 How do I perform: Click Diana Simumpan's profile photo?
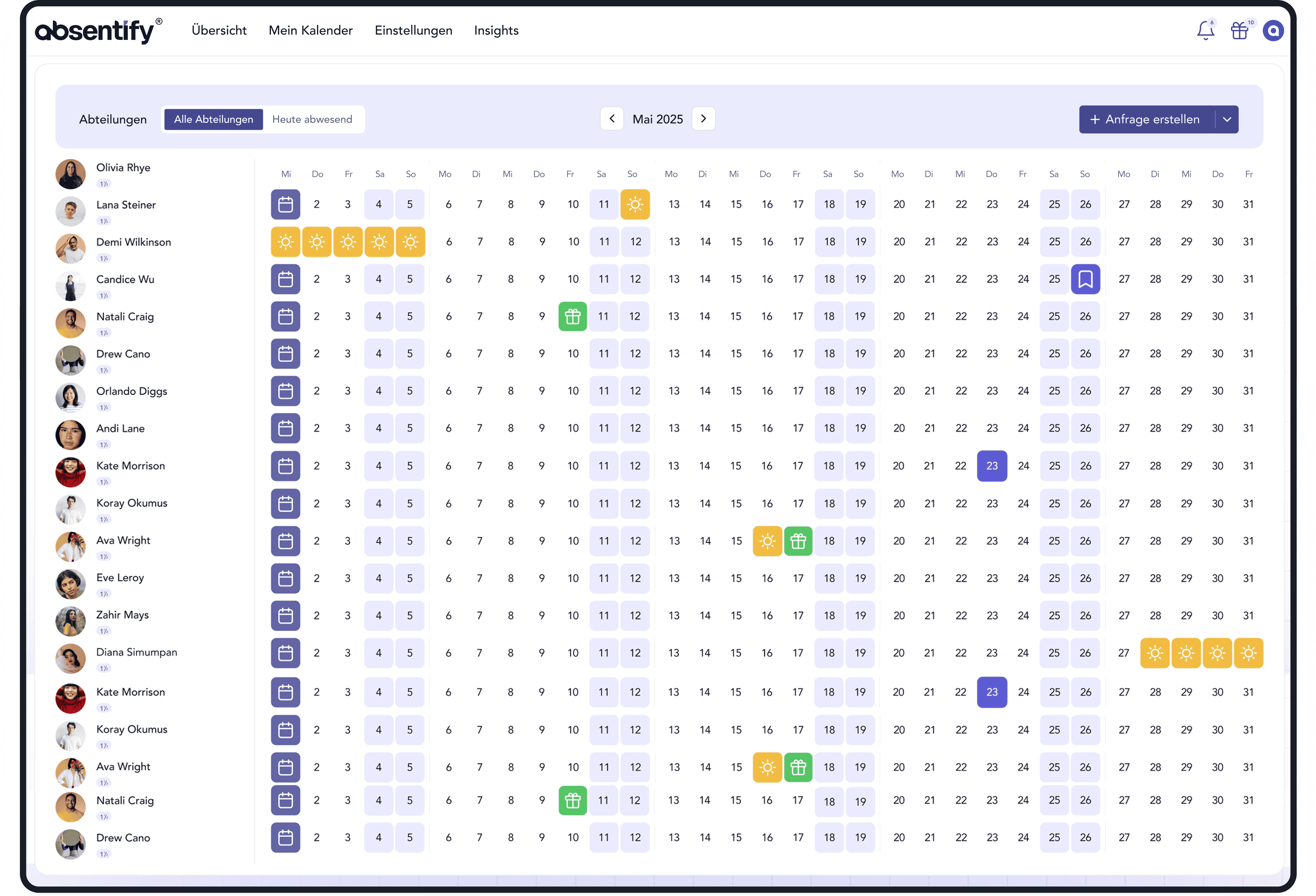pyautogui.click(x=70, y=658)
